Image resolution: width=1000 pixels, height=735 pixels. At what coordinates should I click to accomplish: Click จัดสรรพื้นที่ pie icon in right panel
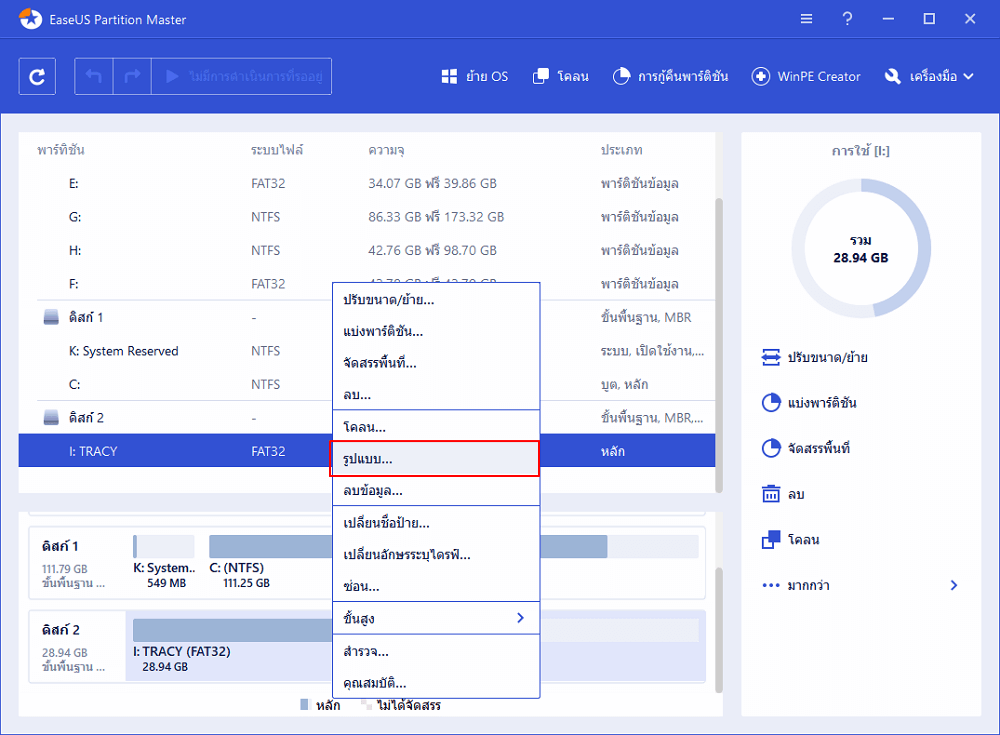pyautogui.click(x=771, y=448)
